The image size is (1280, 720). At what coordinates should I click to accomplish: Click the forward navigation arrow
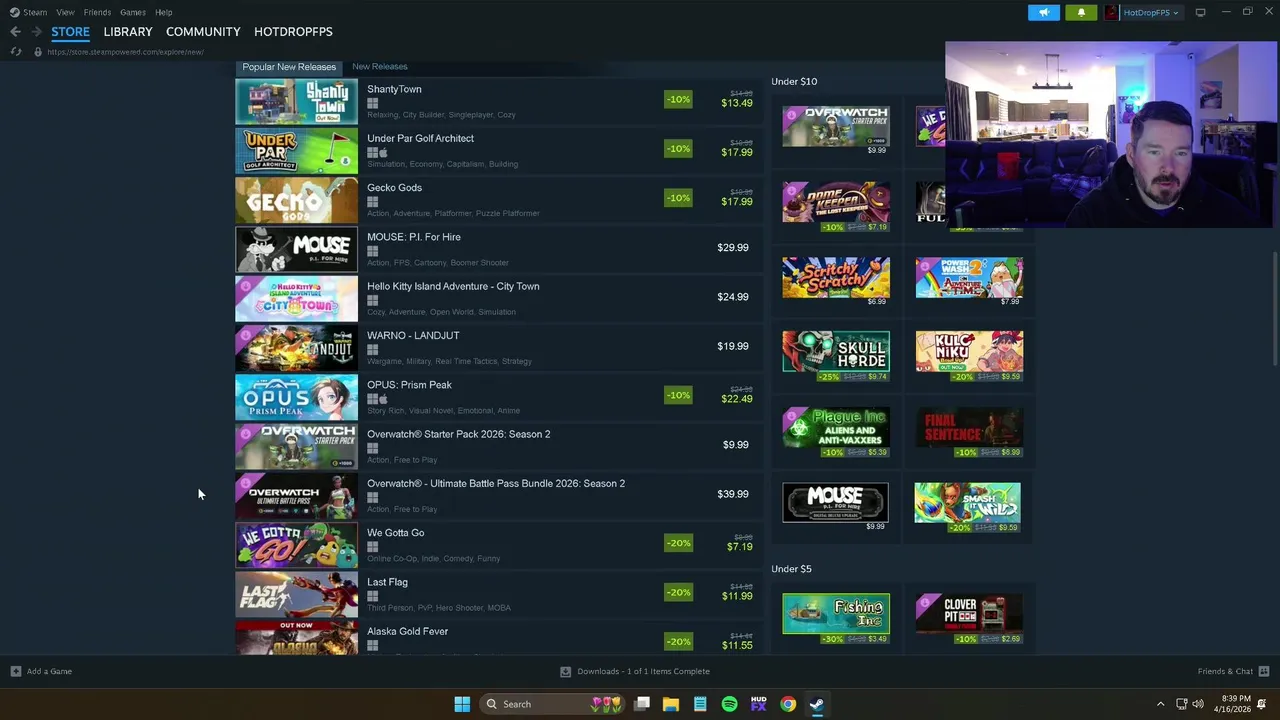click(37, 32)
